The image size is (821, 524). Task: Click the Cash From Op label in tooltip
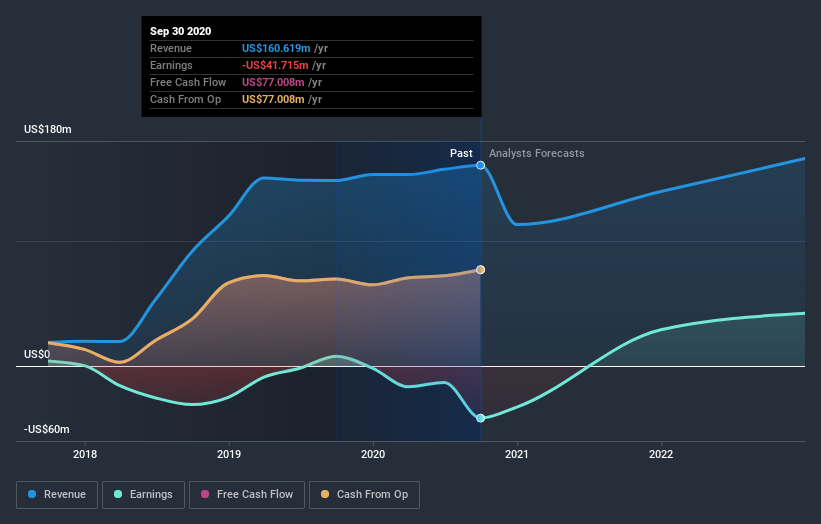click(x=185, y=99)
